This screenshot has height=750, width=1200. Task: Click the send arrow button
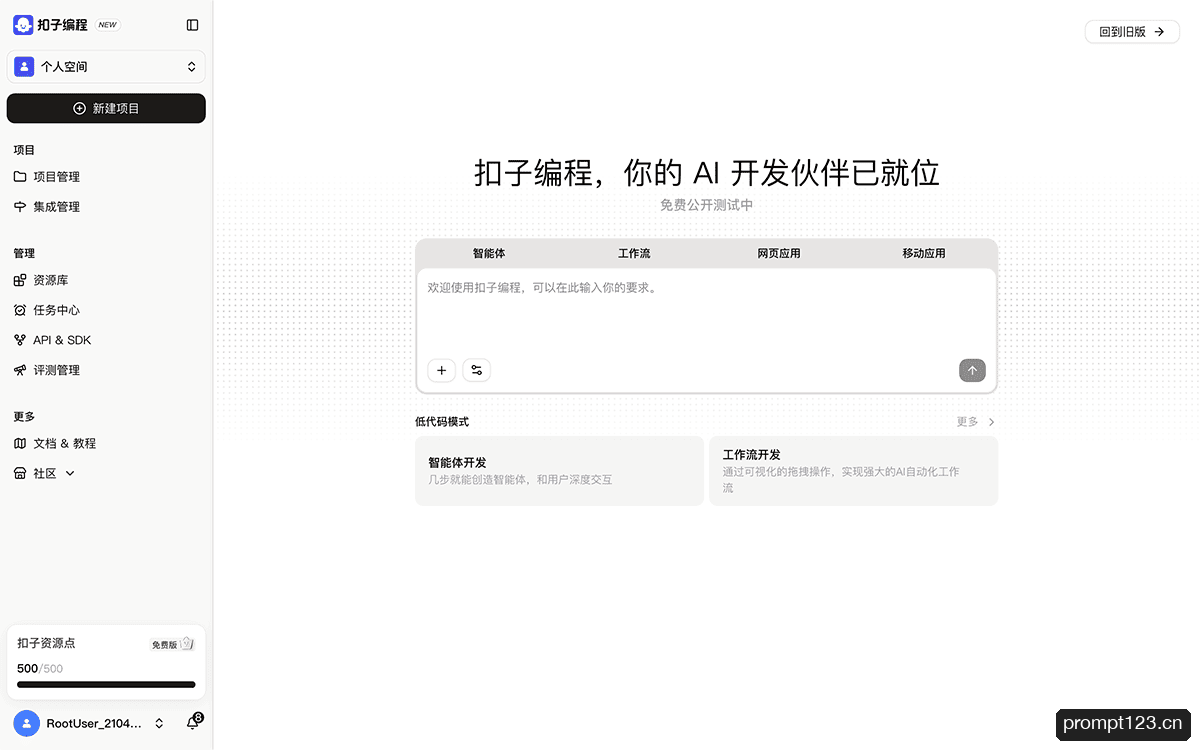pos(972,370)
